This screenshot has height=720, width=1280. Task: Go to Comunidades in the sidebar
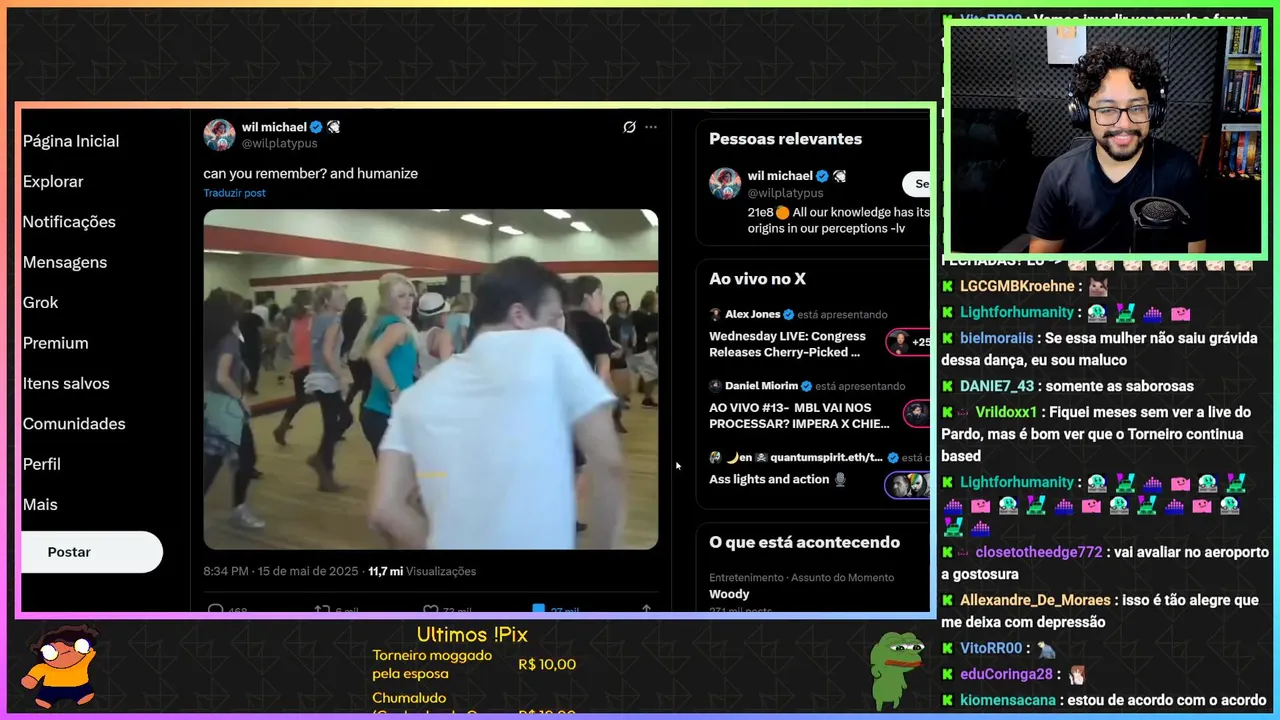pyautogui.click(x=74, y=424)
